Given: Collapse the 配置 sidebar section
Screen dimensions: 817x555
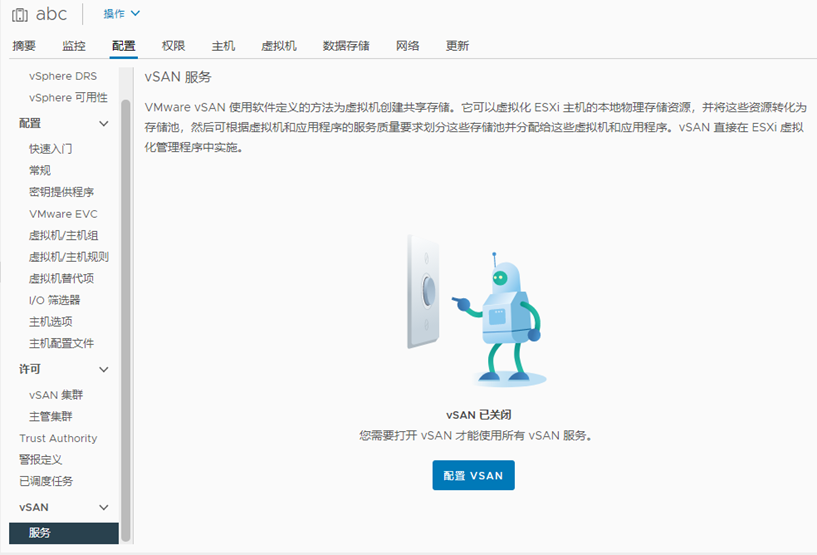Looking at the screenshot, I should 104,124.
